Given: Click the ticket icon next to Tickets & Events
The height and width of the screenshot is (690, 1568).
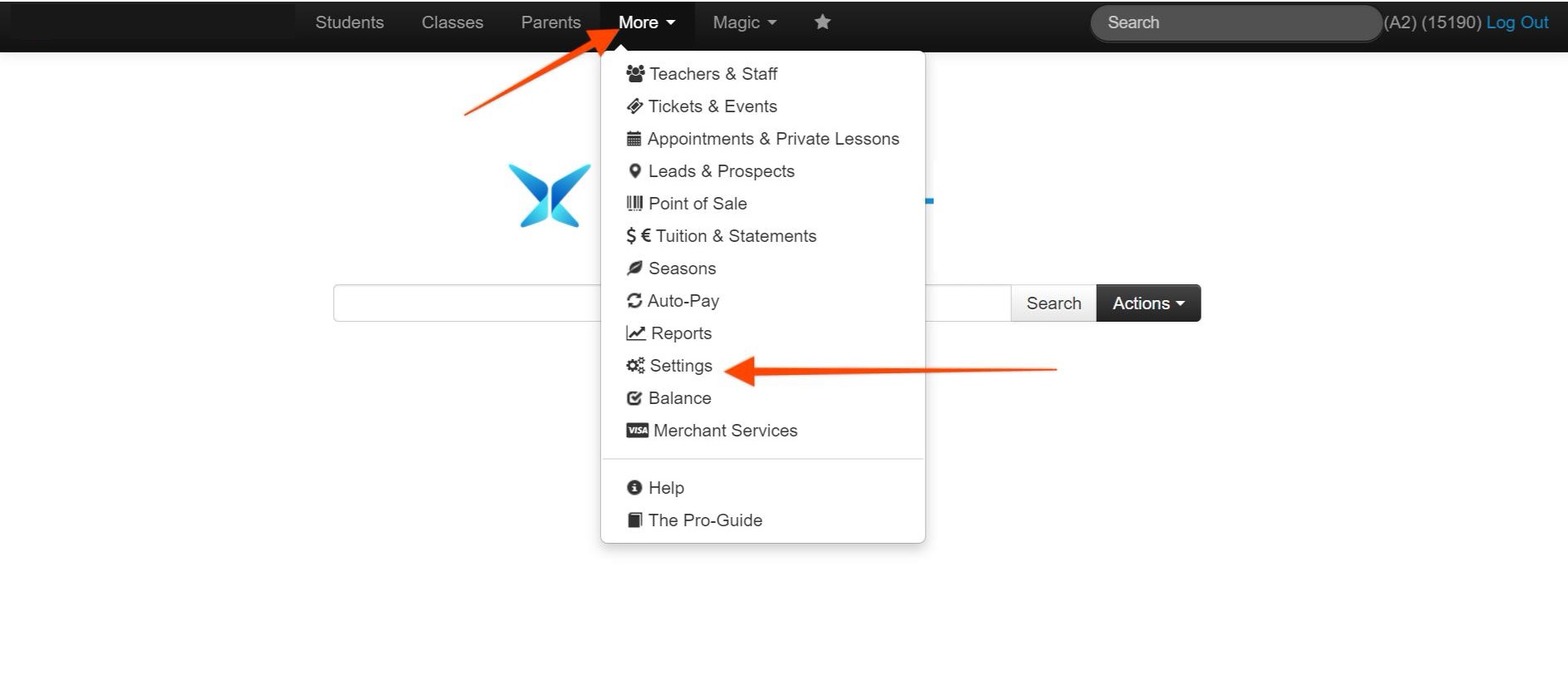Looking at the screenshot, I should pos(634,106).
